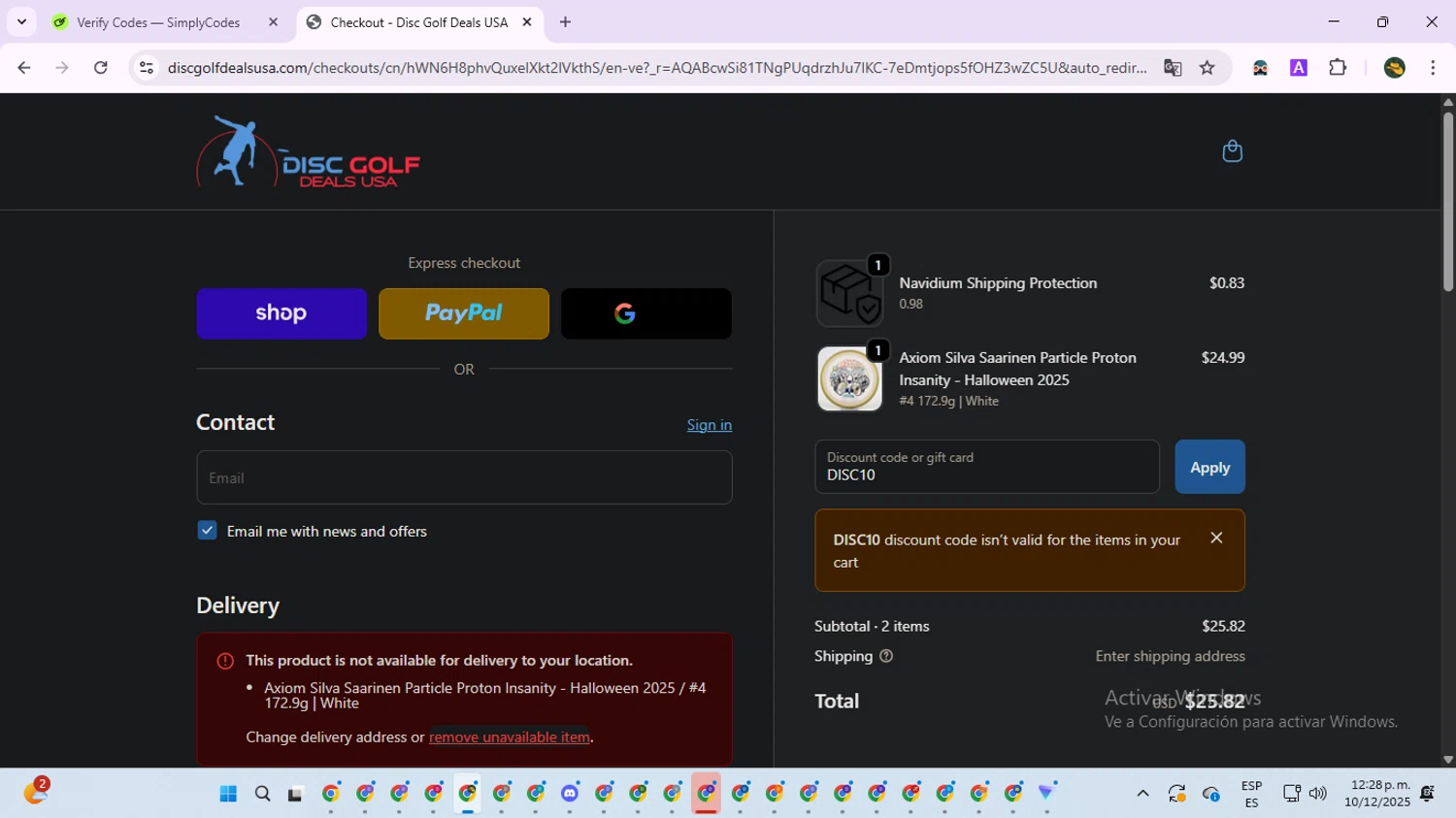This screenshot has width=1456, height=818.
Task: Open the tab search dropdown arrow
Action: pyautogui.click(x=21, y=22)
